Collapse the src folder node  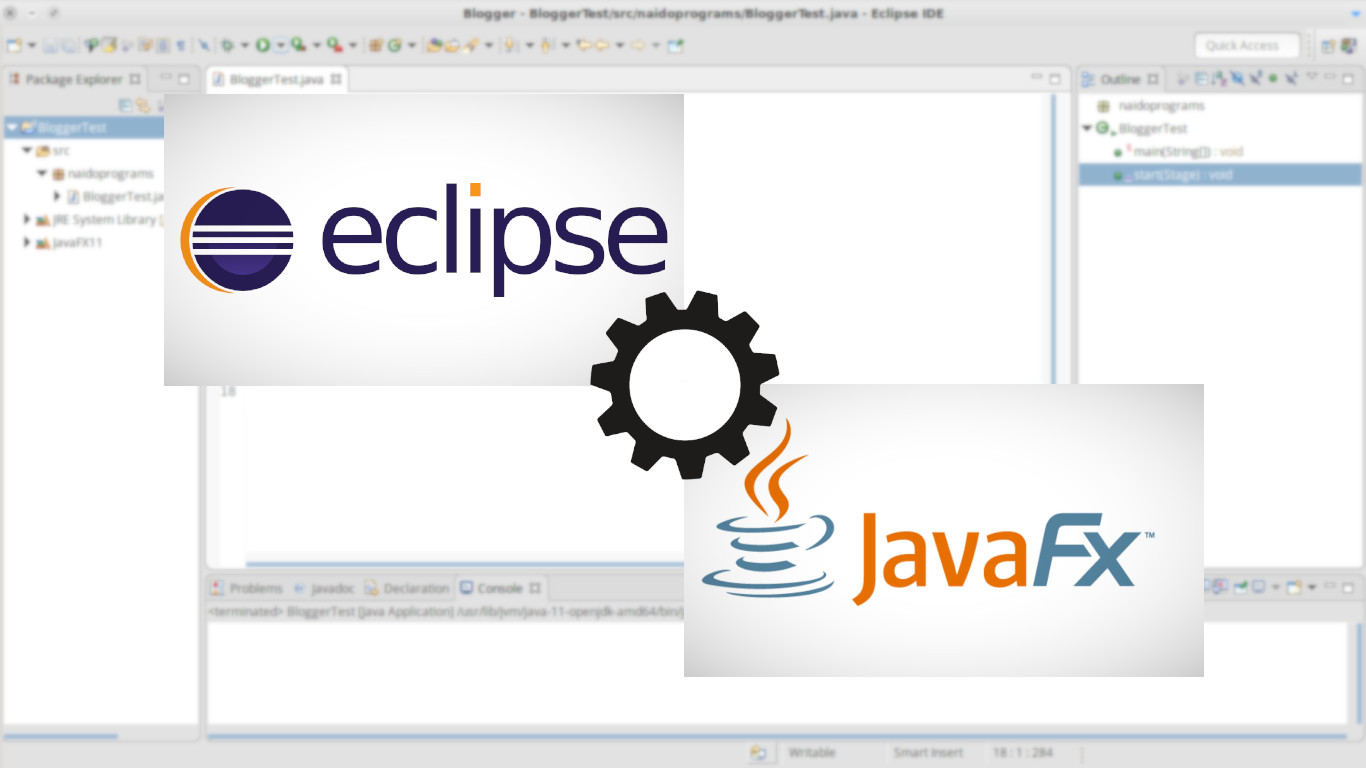tap(27, 150)
